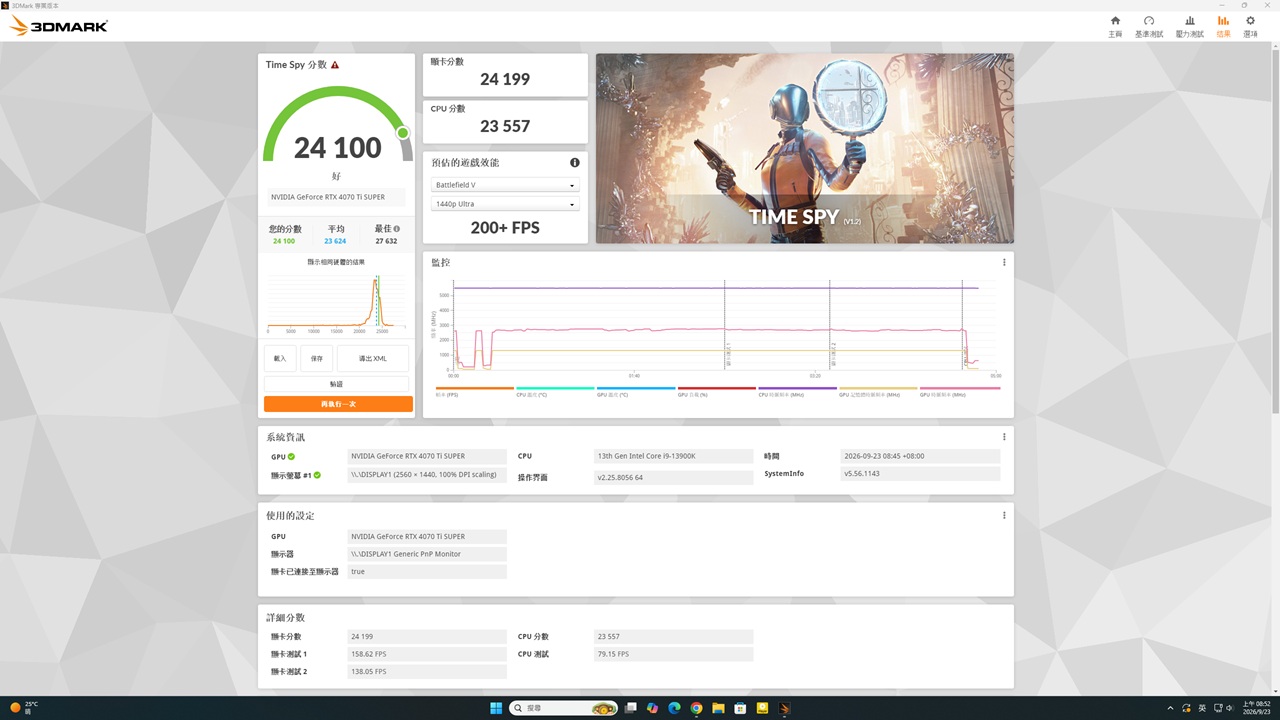Click the Time Spy hero image
This screenshot has height=720, width=1280.
pos(805,148)
